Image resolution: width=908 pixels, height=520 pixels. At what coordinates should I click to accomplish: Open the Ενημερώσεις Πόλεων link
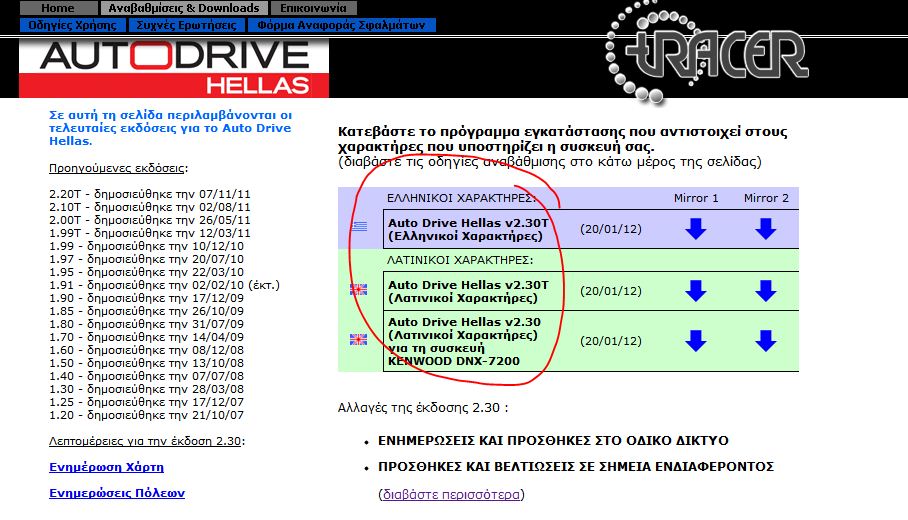click(x=117, y=493)
